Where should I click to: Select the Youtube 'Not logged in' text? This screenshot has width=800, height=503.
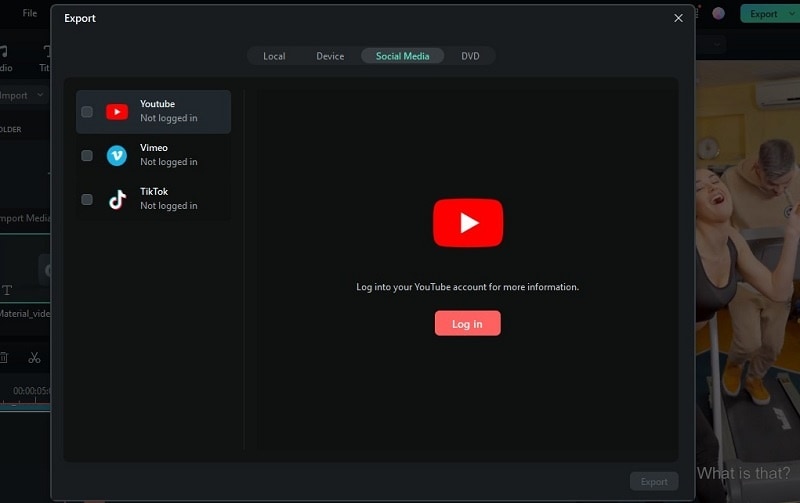pos(169,118)
